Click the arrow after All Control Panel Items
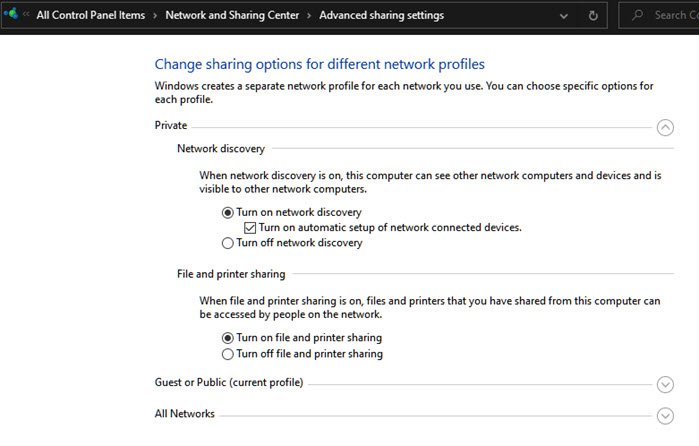 pos(155,16)
